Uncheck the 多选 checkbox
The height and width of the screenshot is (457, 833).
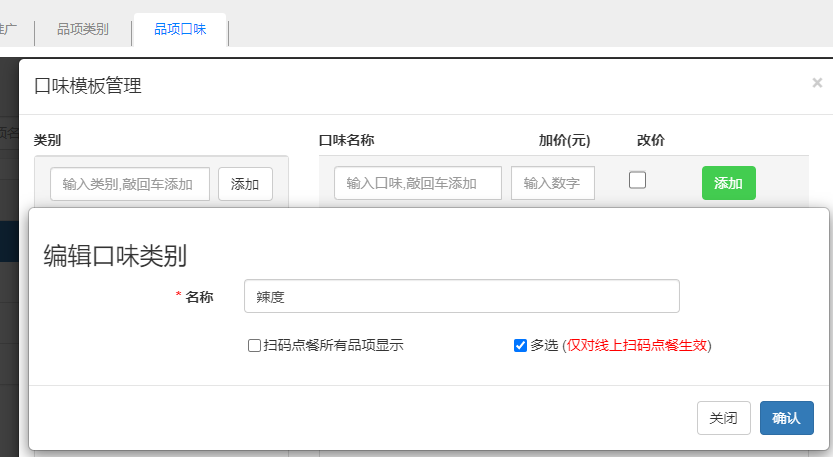point(520,346)
